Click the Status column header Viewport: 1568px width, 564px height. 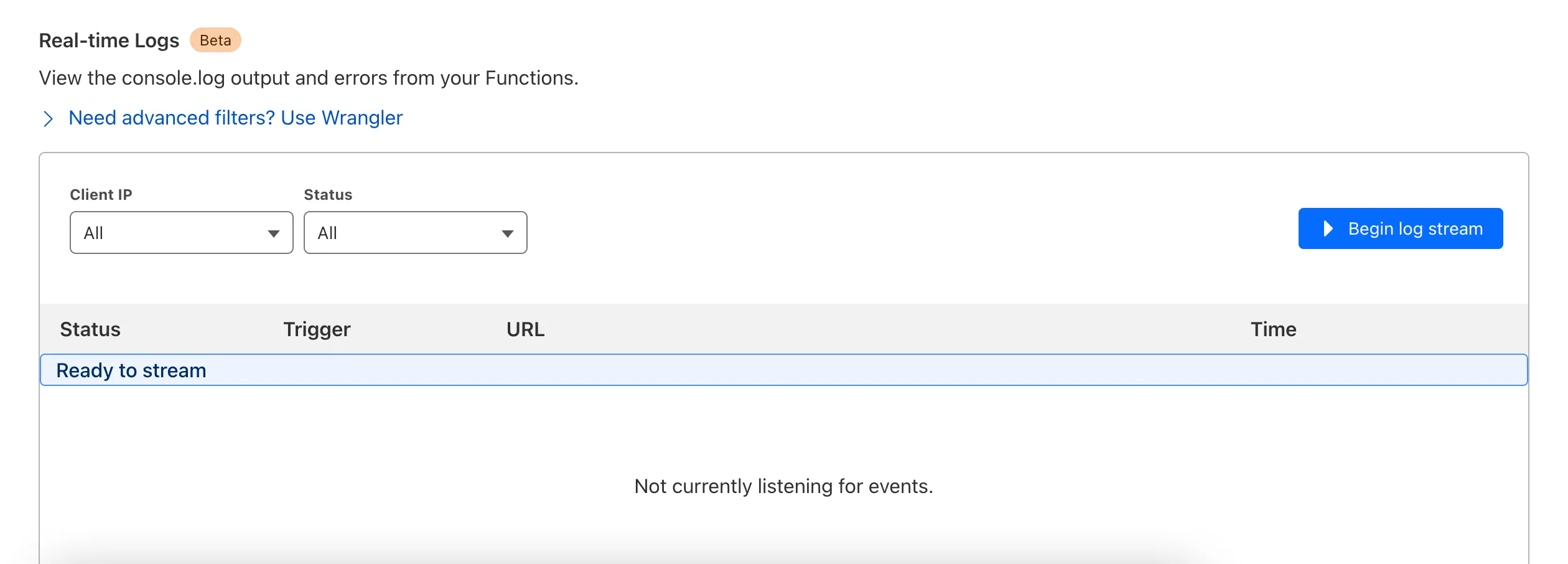[90, 329]
